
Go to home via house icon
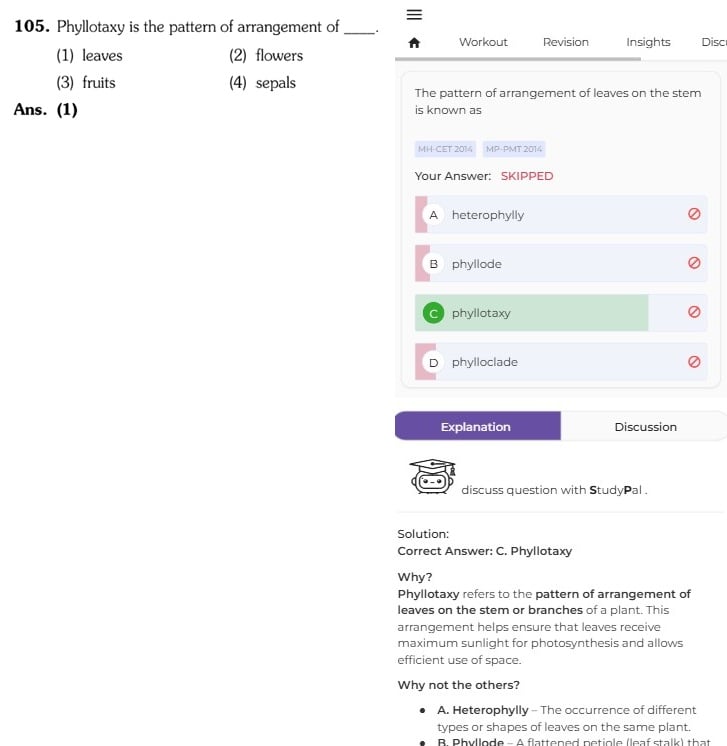point(414,43)
